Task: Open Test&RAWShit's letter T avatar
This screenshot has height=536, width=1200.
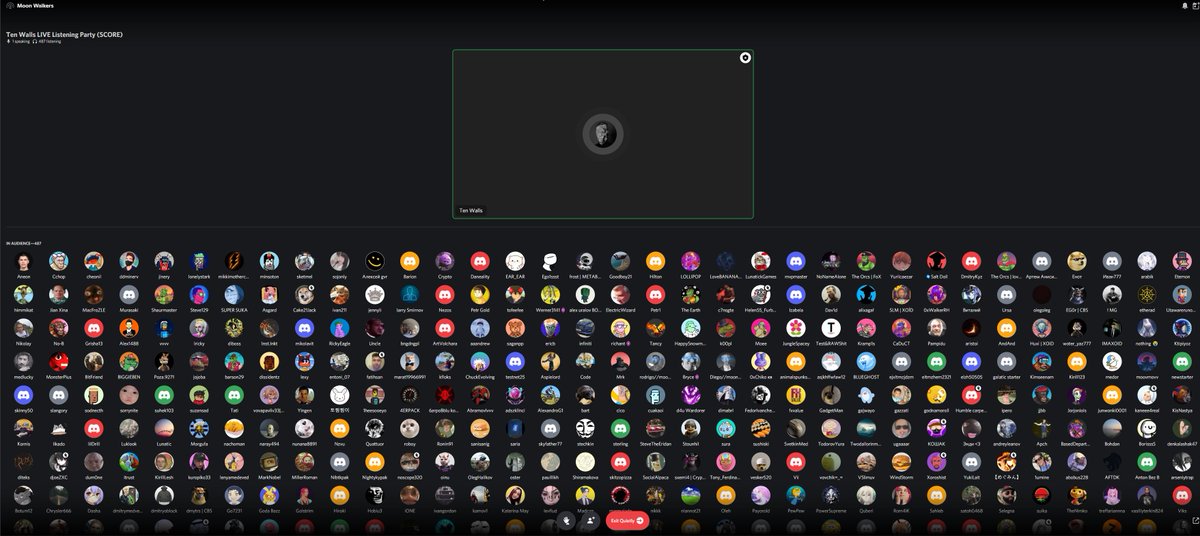Action: coord(831,328)
